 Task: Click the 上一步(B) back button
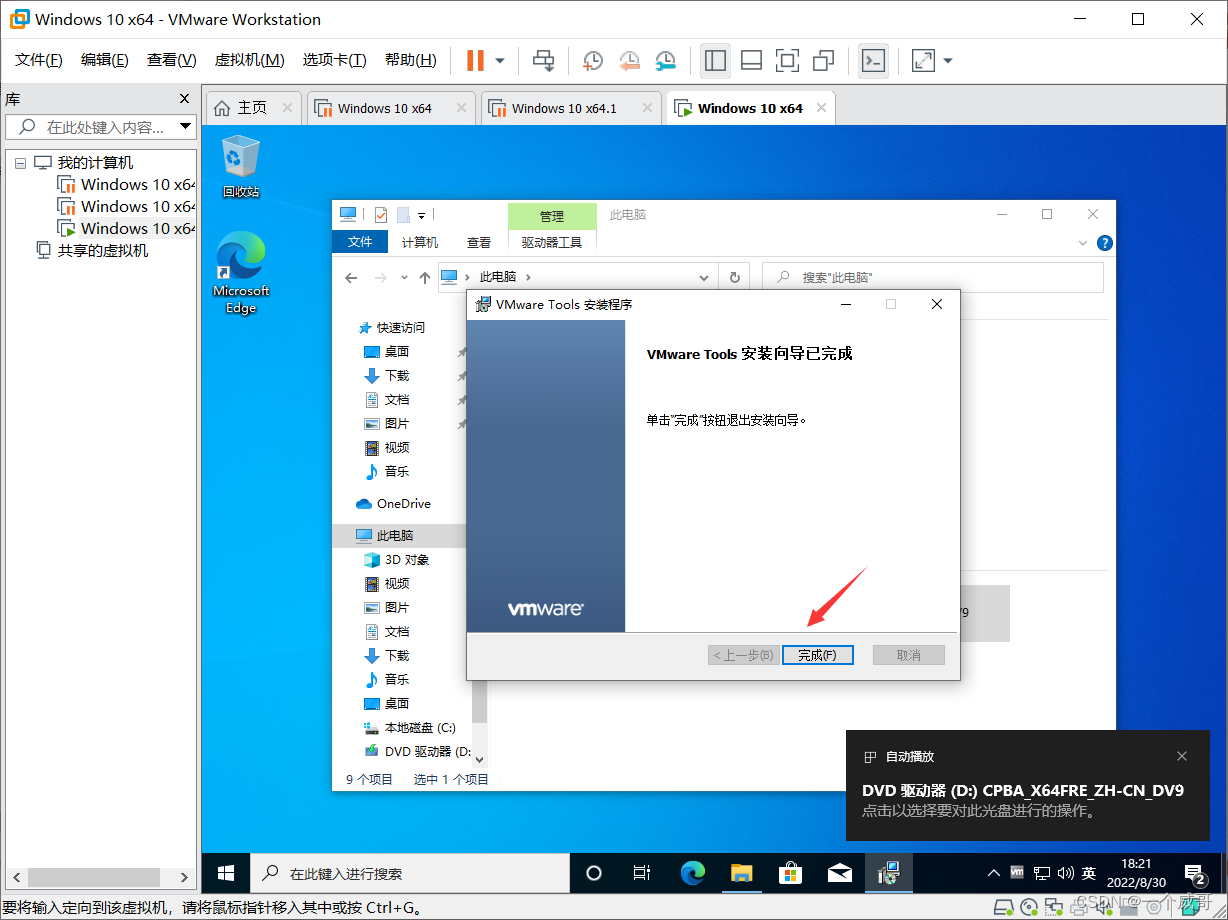[743, 655]
